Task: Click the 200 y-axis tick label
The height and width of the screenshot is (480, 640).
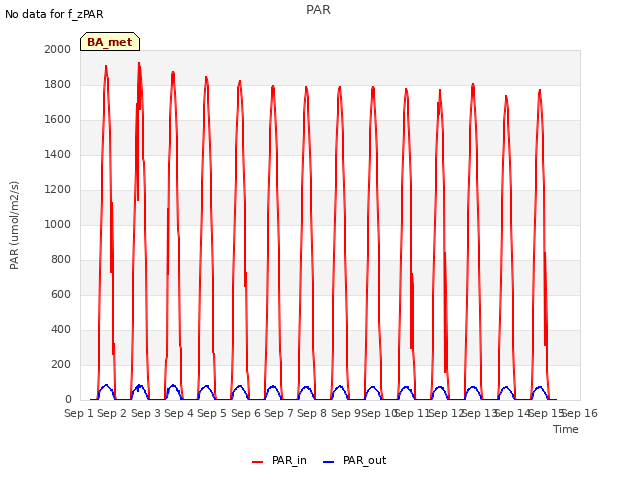Action: tap(61, 364)
